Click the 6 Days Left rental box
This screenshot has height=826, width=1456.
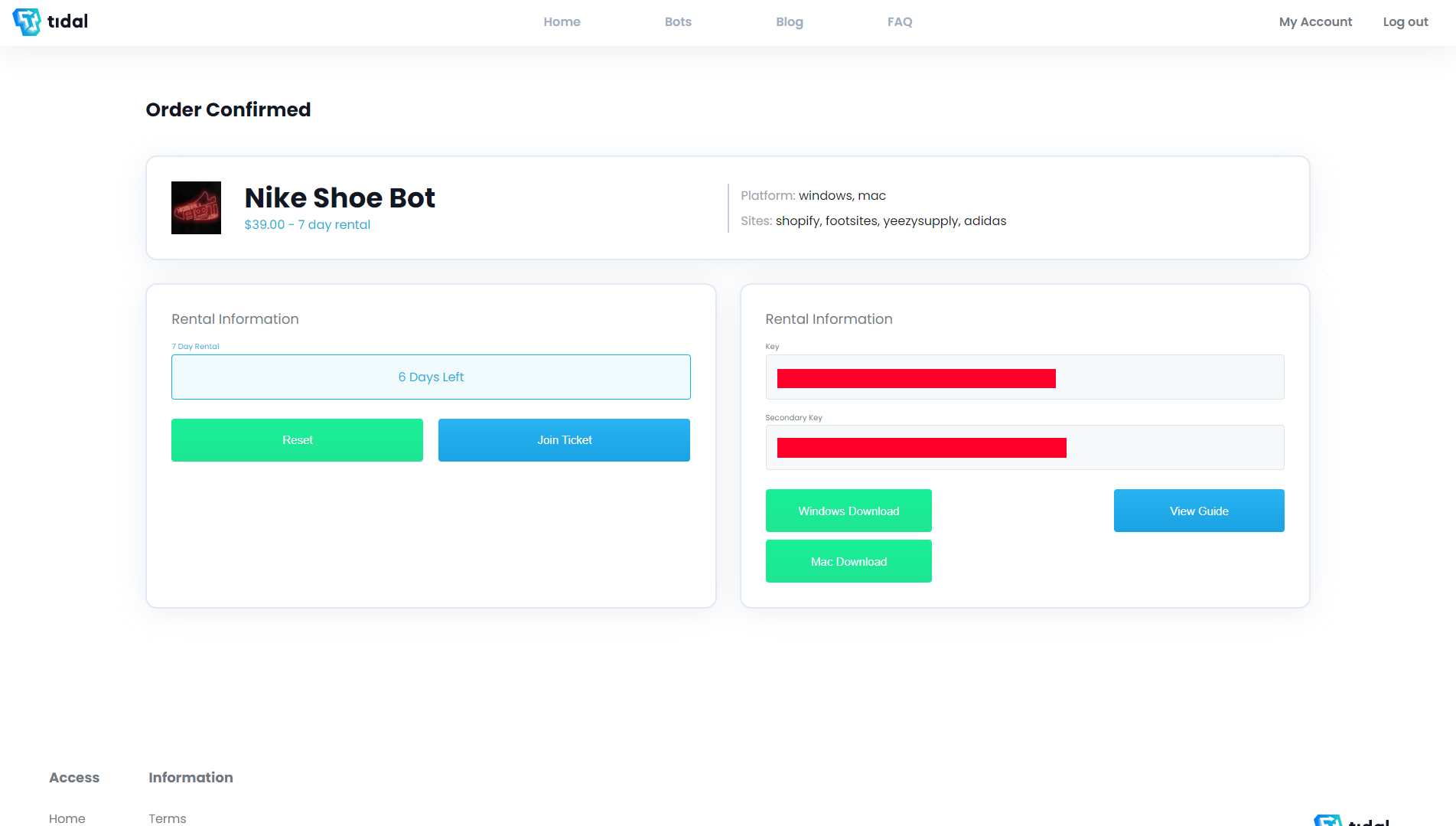coord(431,377)
